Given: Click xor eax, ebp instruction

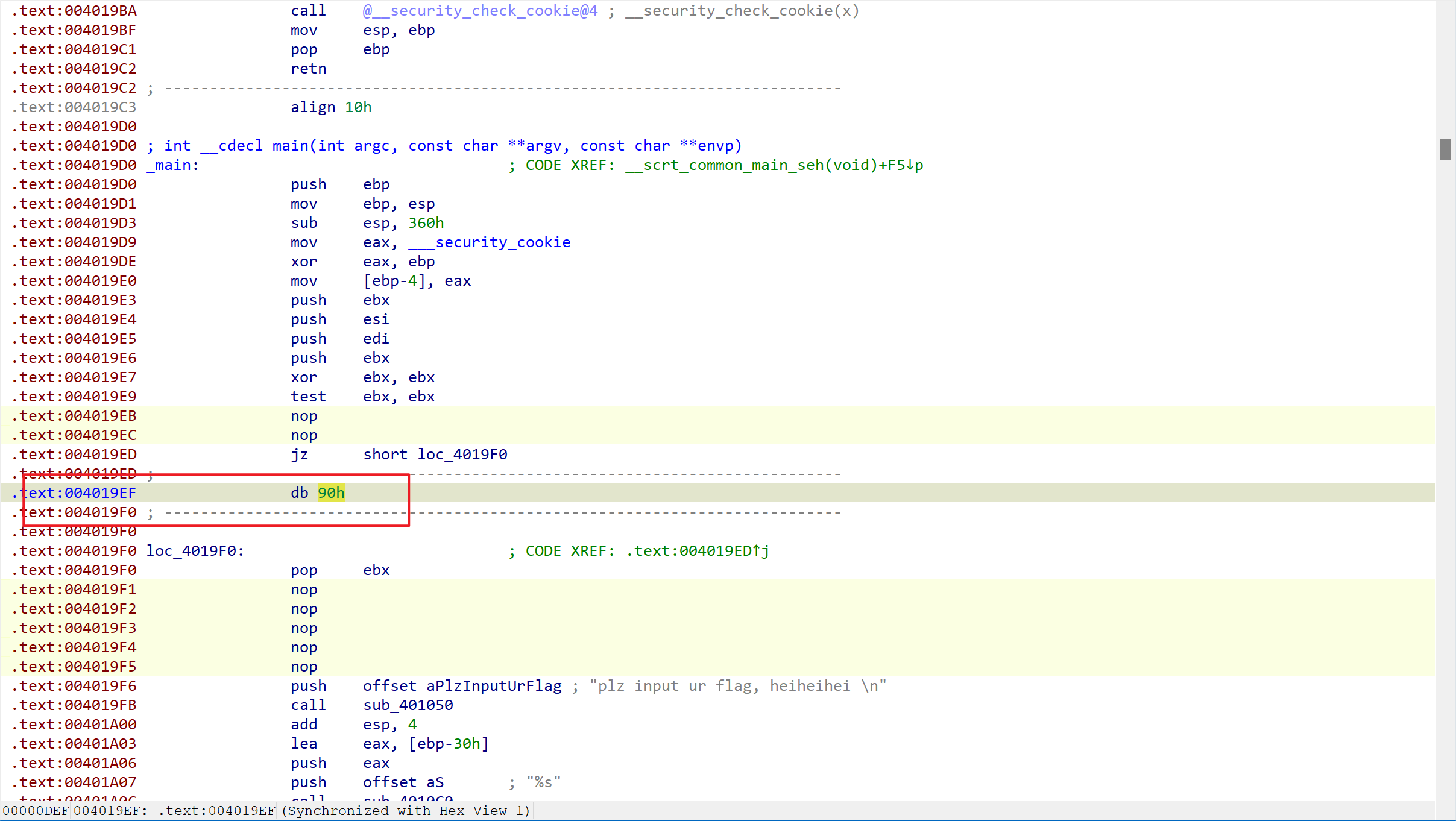Looking at the screenshot, I should pos(362,262).
